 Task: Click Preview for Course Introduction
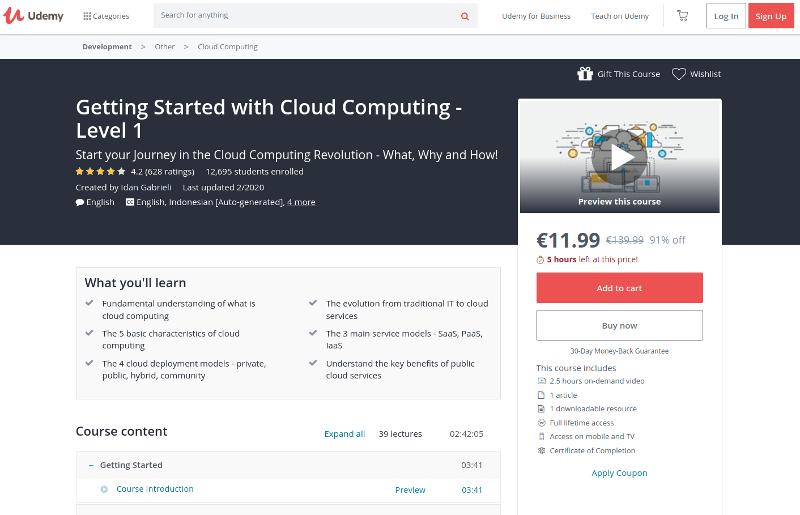[x=410, y=490]
